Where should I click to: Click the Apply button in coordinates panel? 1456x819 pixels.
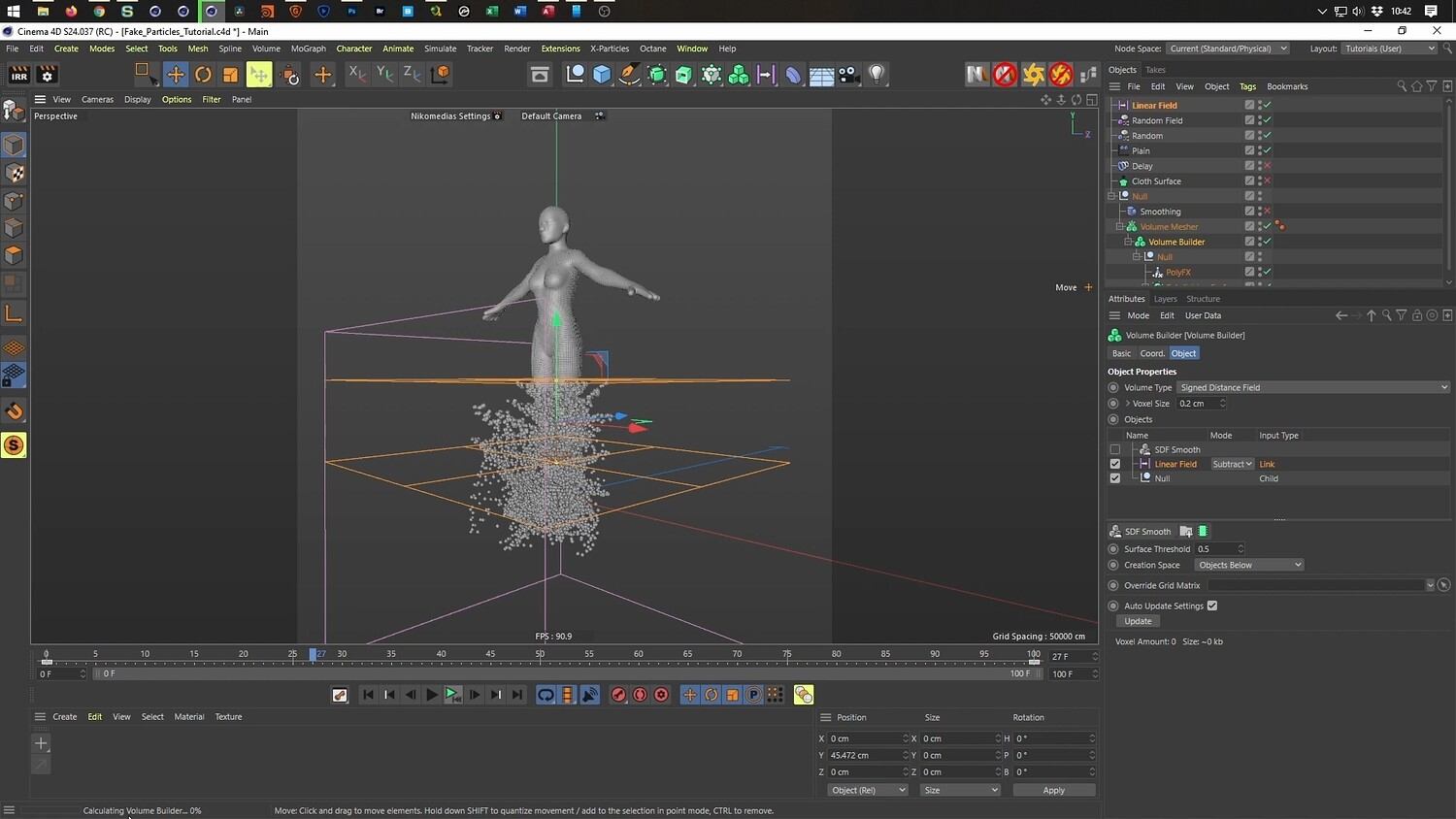tap(1053, 791)
